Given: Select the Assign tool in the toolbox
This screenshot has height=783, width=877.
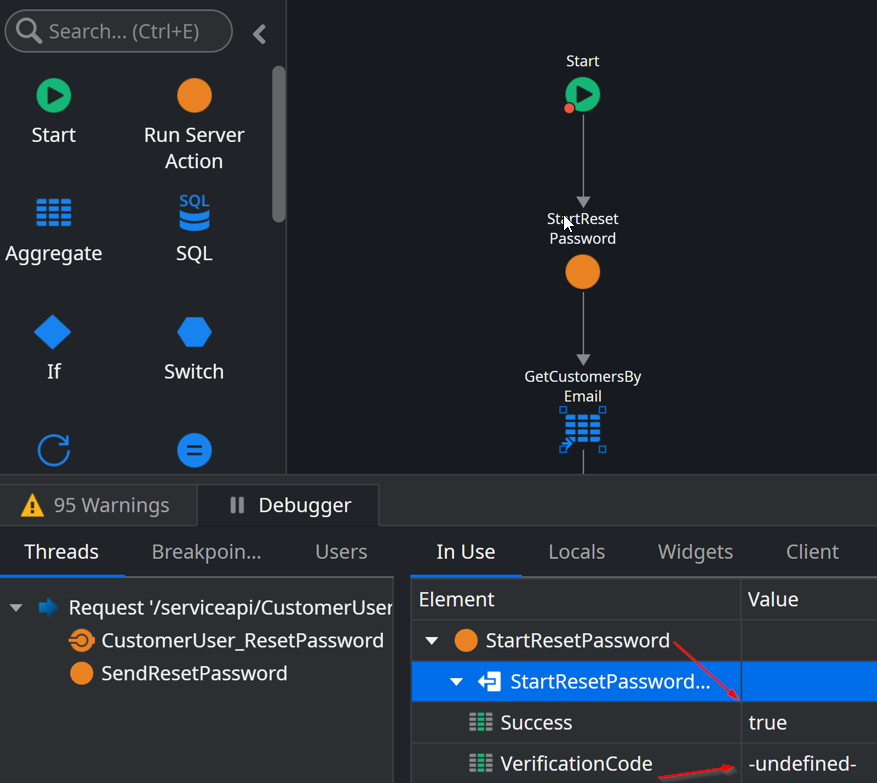Looking at the screenshot, I should (193, 450).
